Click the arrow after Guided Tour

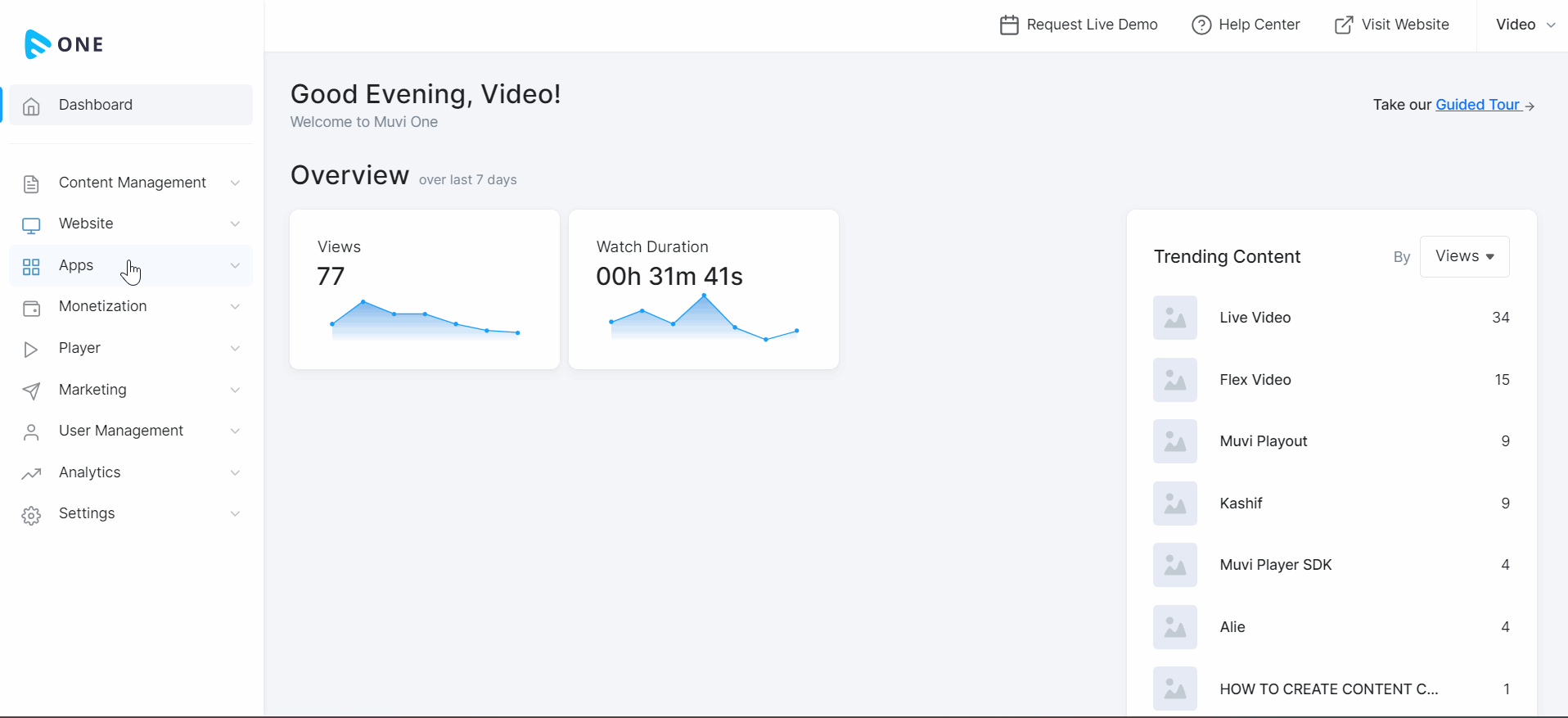point(1530,106)
